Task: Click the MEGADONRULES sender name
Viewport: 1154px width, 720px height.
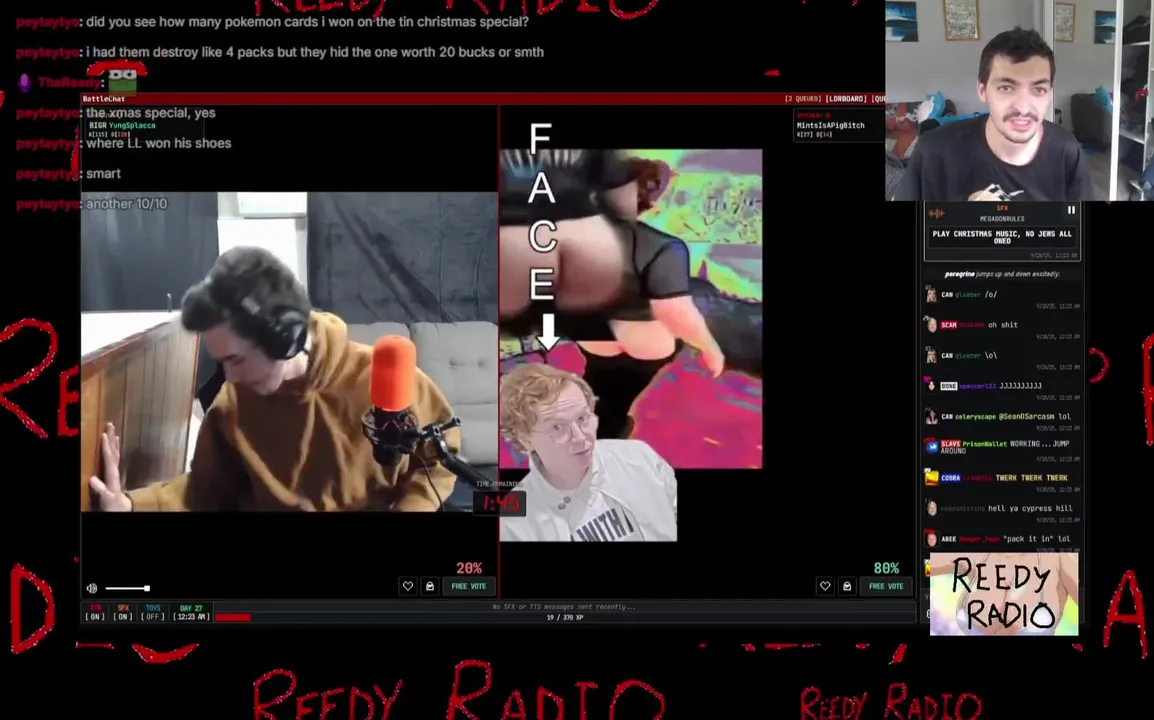Action: point(1002,219)
